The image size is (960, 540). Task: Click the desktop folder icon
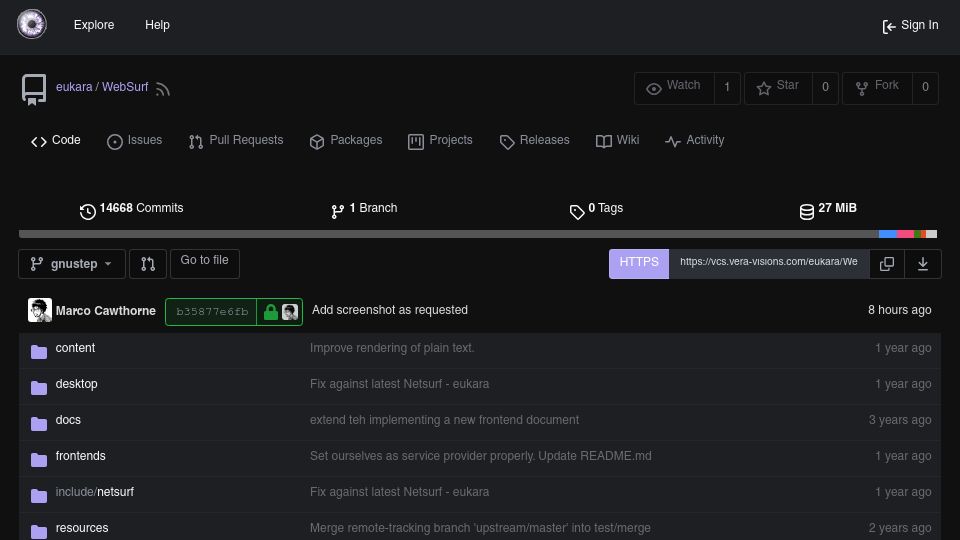pyautogui.click(x=39, y=388)
